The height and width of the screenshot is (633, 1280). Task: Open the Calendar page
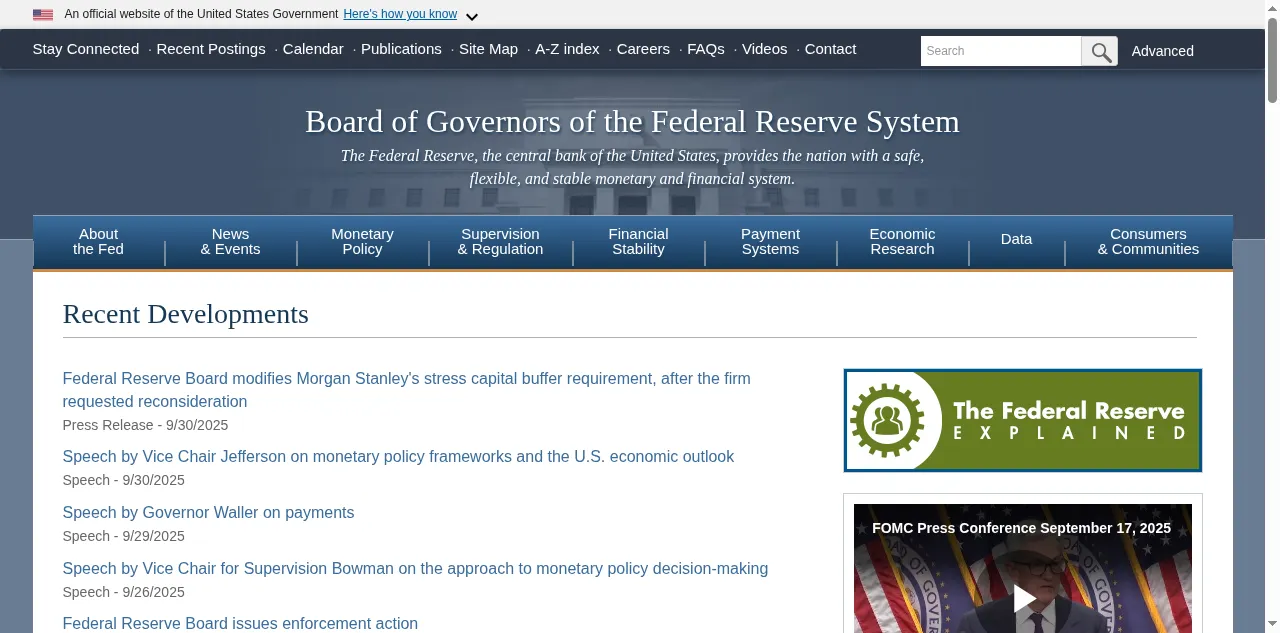pyautogui.click(x=313, y=49)
